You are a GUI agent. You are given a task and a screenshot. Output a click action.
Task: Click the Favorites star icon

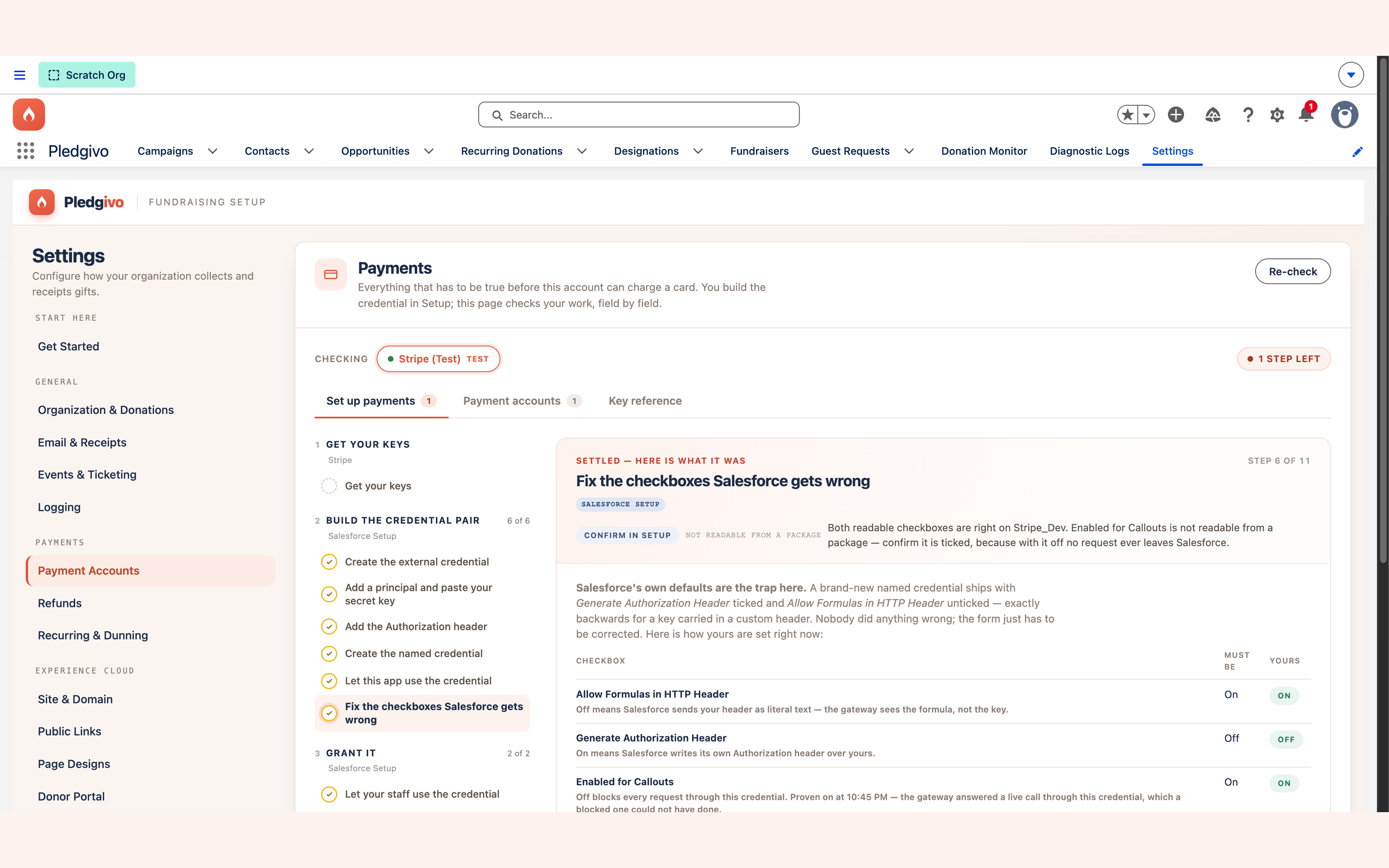pyautogui.click(x=1128, y=115)
